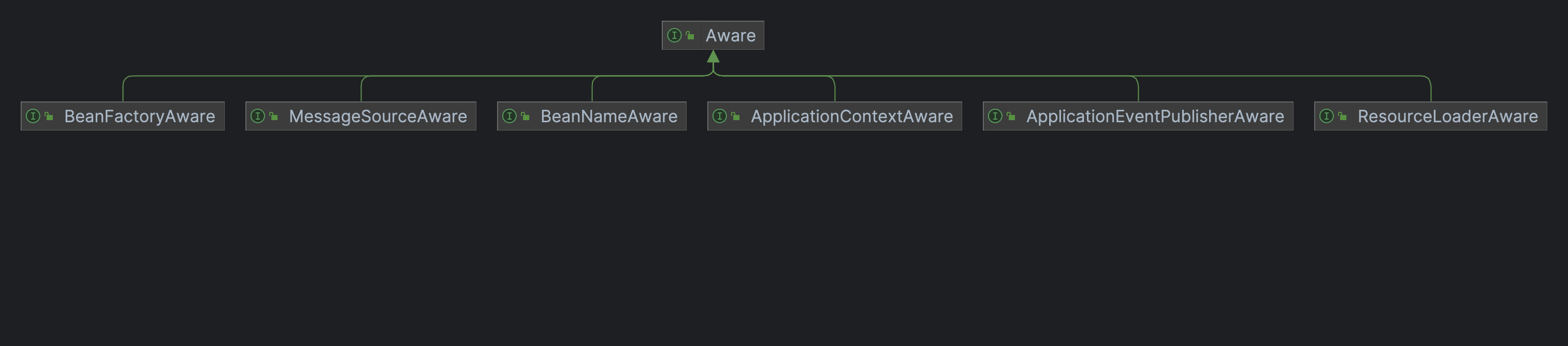Select the Aware interface node
The image size is (1568, 346).
click(713, 35)
